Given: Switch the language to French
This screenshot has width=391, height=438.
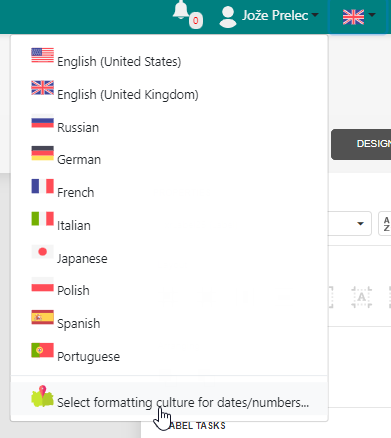Looking at the screenshot, I should pyautogui.click(x=169, y=187).
